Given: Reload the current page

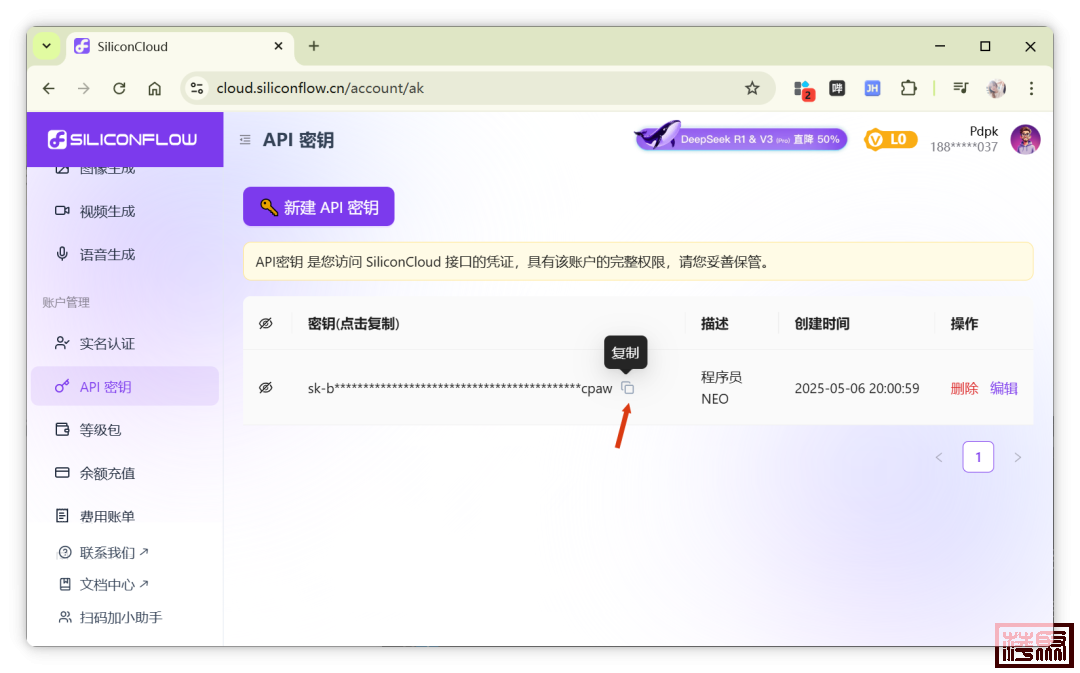Looking at the screenshot, I should coord(119,88).
